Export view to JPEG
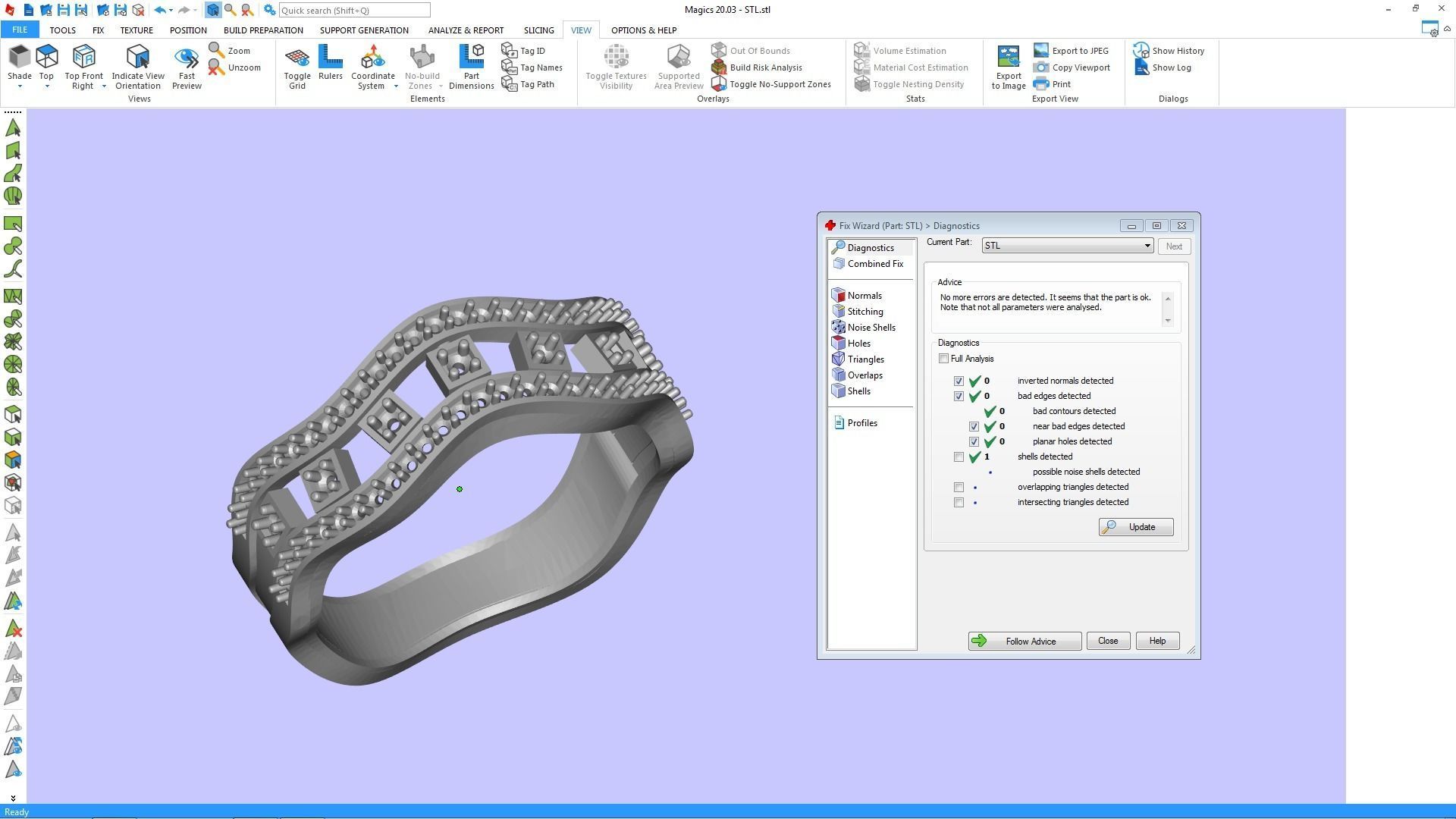1456x819 pixels. tap(1071, 51)
